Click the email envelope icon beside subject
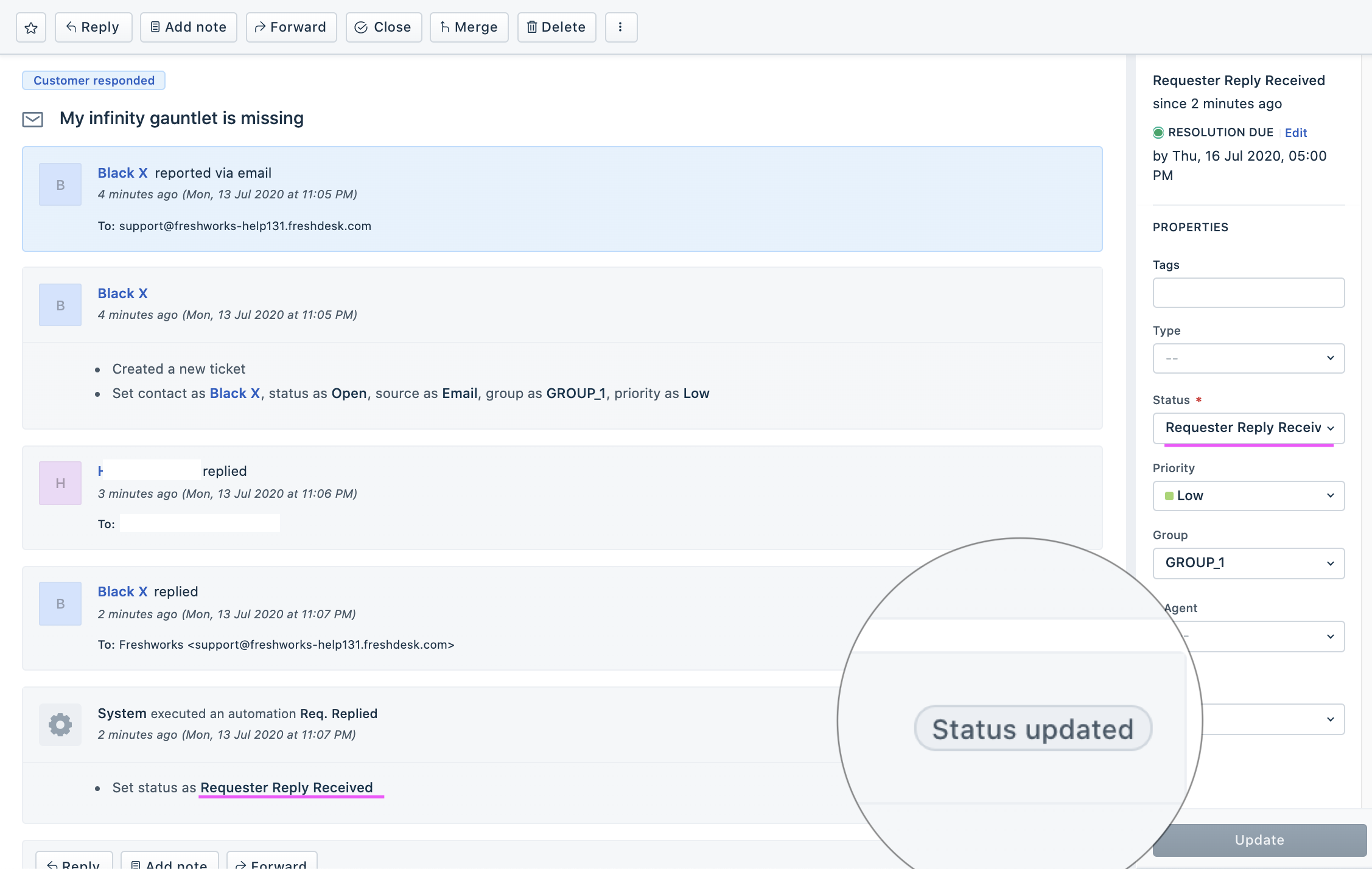The width and height of the screenshot is (1372, 869). pos(33,119)
